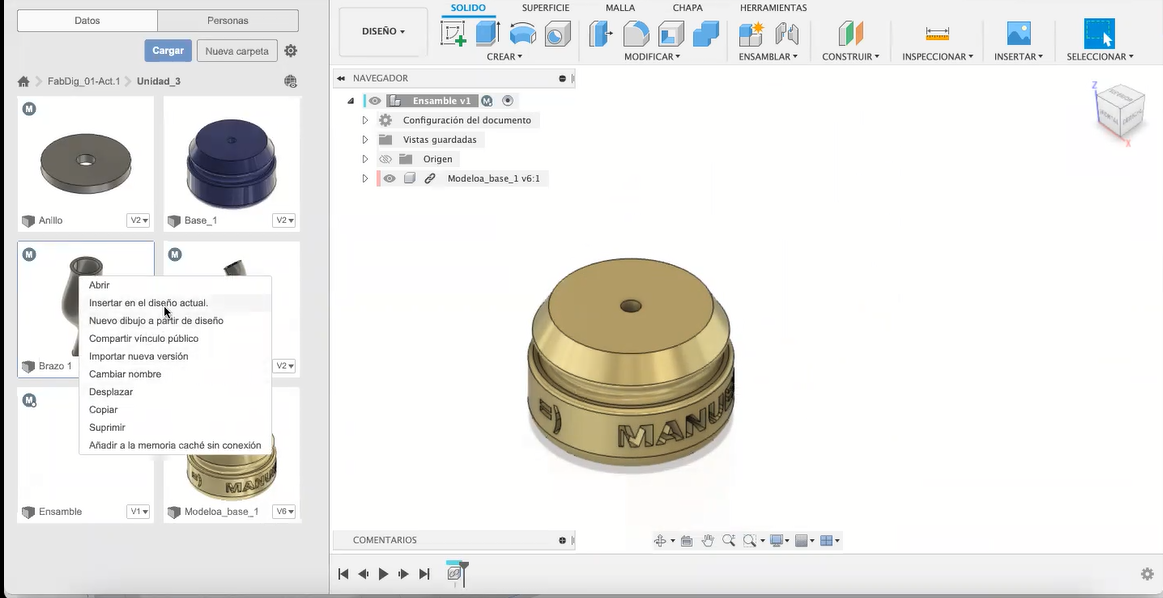Open the Inspeccionar dropdown menu

(938, 56)
